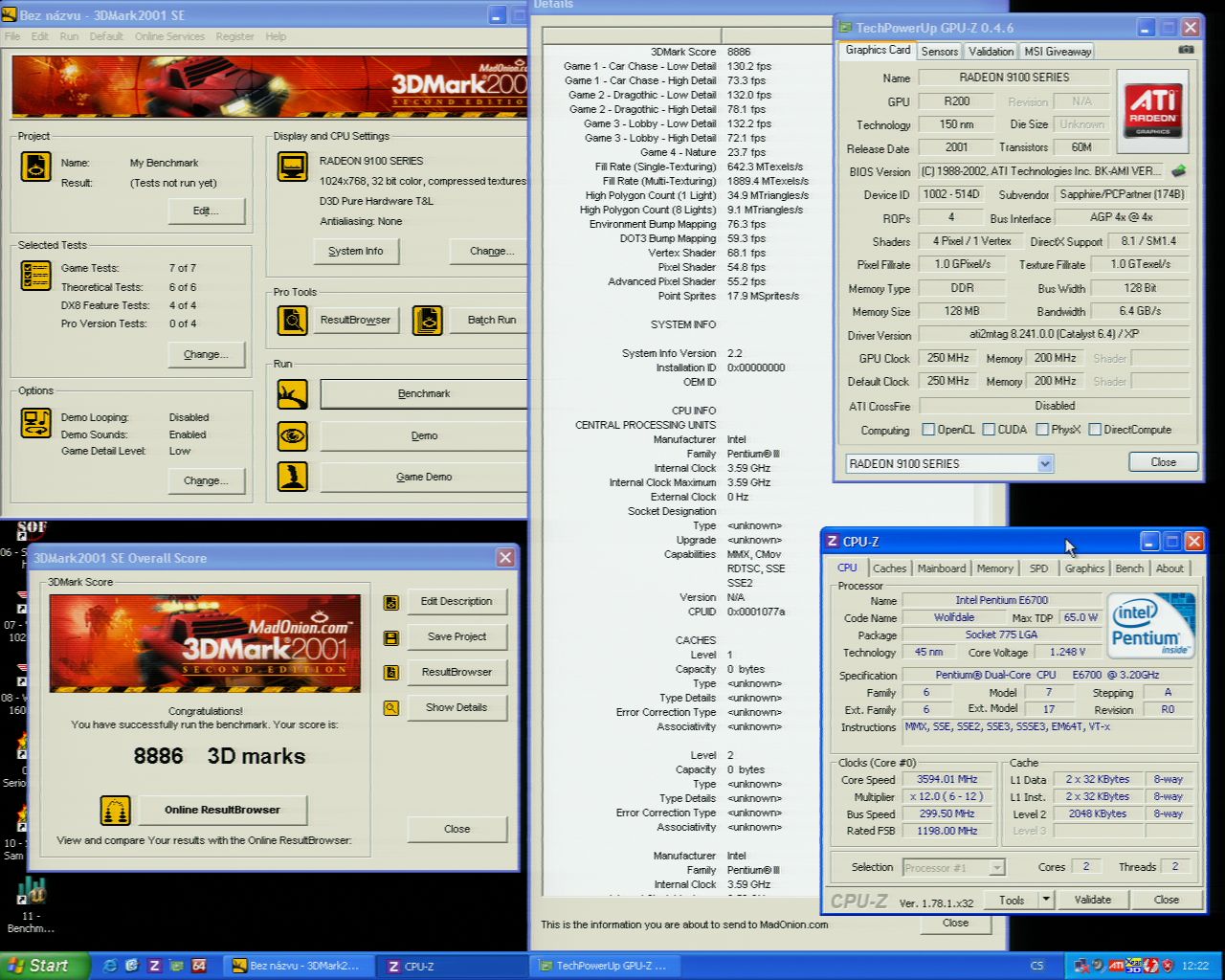
Task: Click the GPU-Z camera screenshot icon
Action: coord(1186,50)
